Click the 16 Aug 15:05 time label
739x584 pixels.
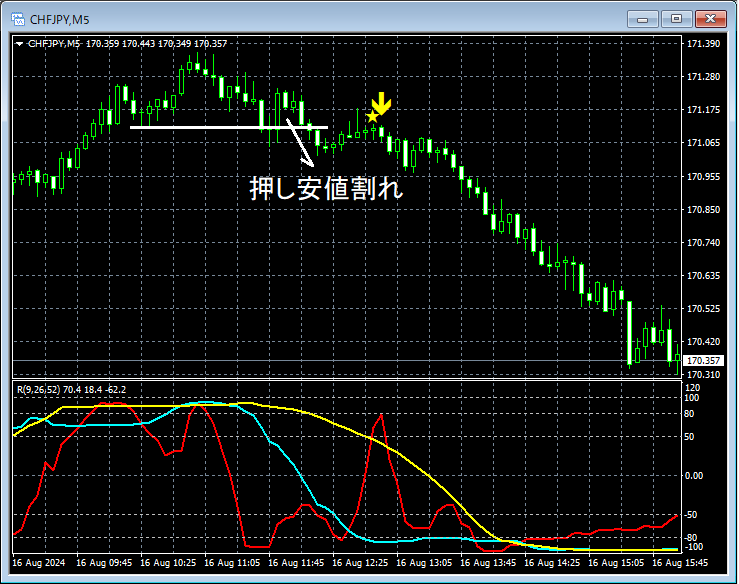(x=616, y=563)
